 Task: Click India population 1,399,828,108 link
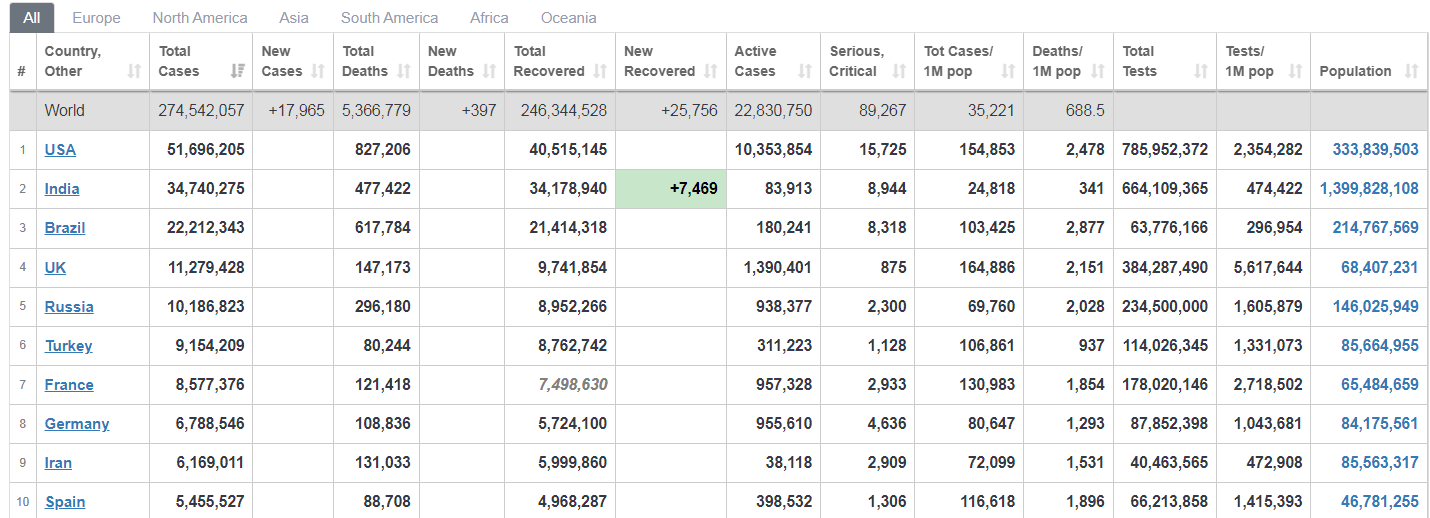click(1369, 189)
